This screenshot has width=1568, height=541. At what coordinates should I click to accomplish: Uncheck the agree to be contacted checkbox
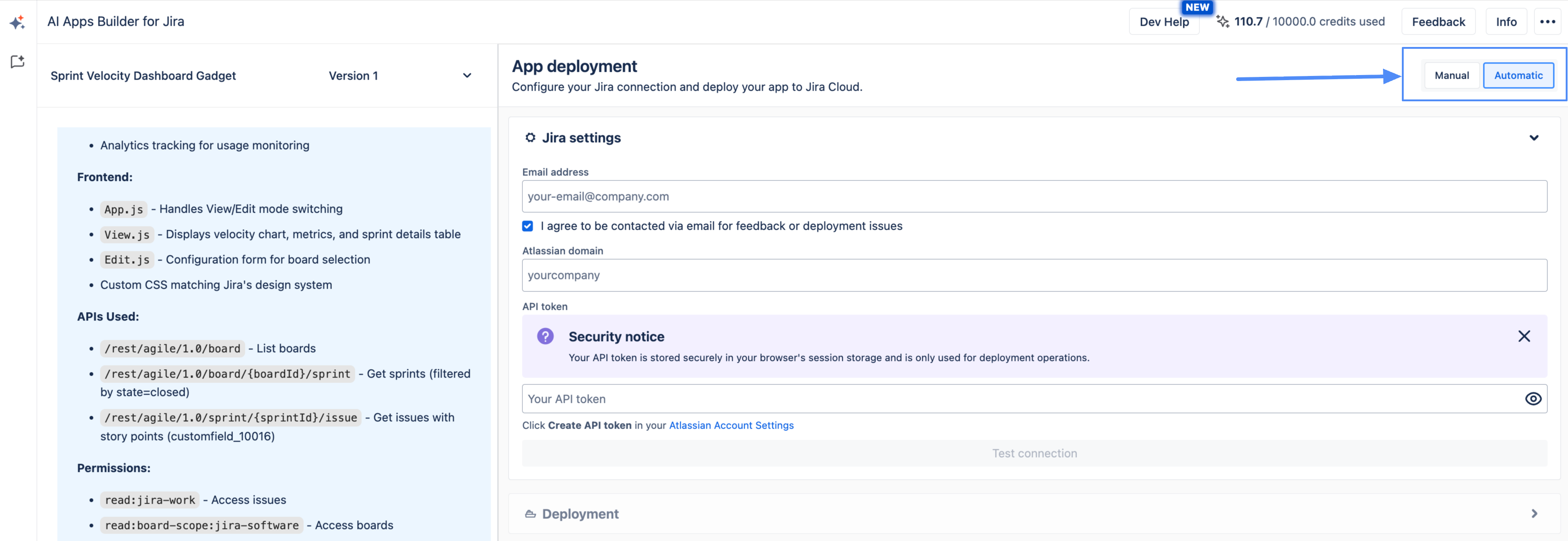tap(527, 226)
